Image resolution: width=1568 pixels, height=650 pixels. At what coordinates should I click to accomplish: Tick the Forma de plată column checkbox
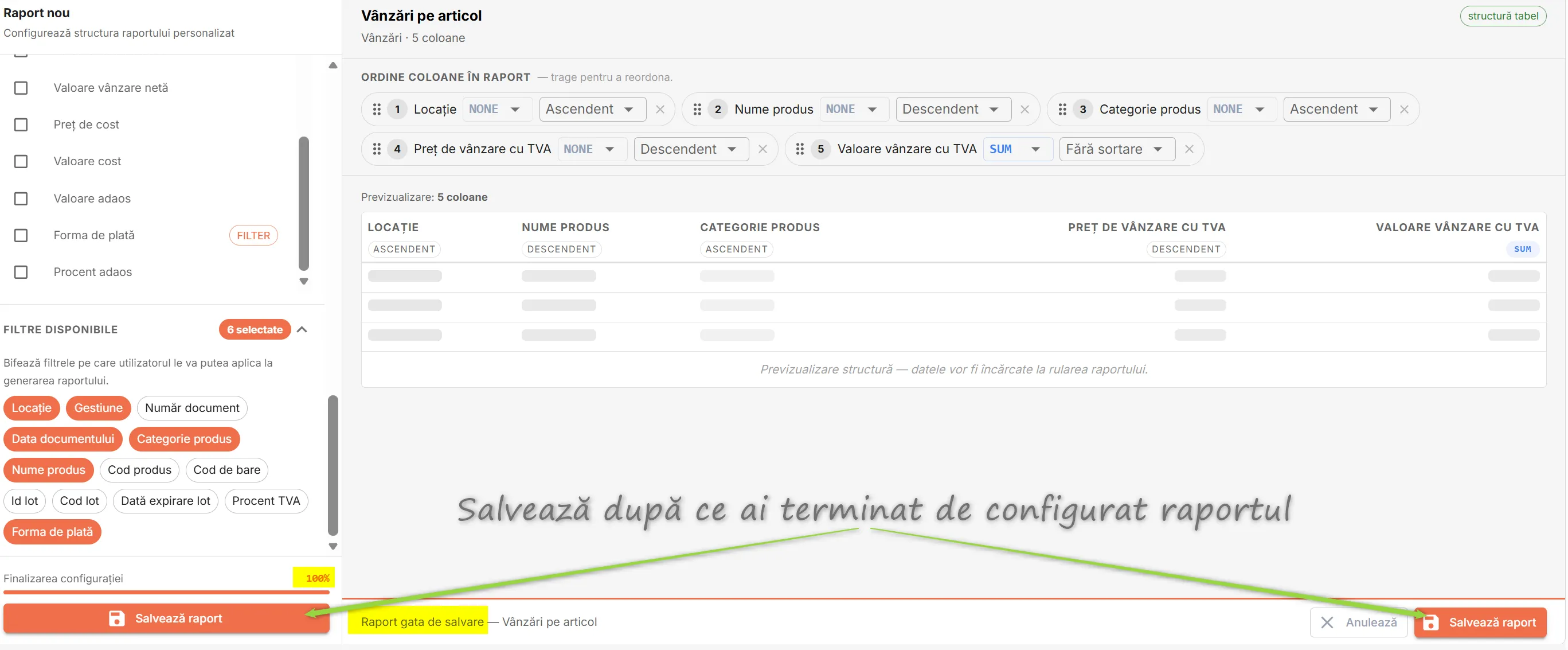[x=21, y=236]
